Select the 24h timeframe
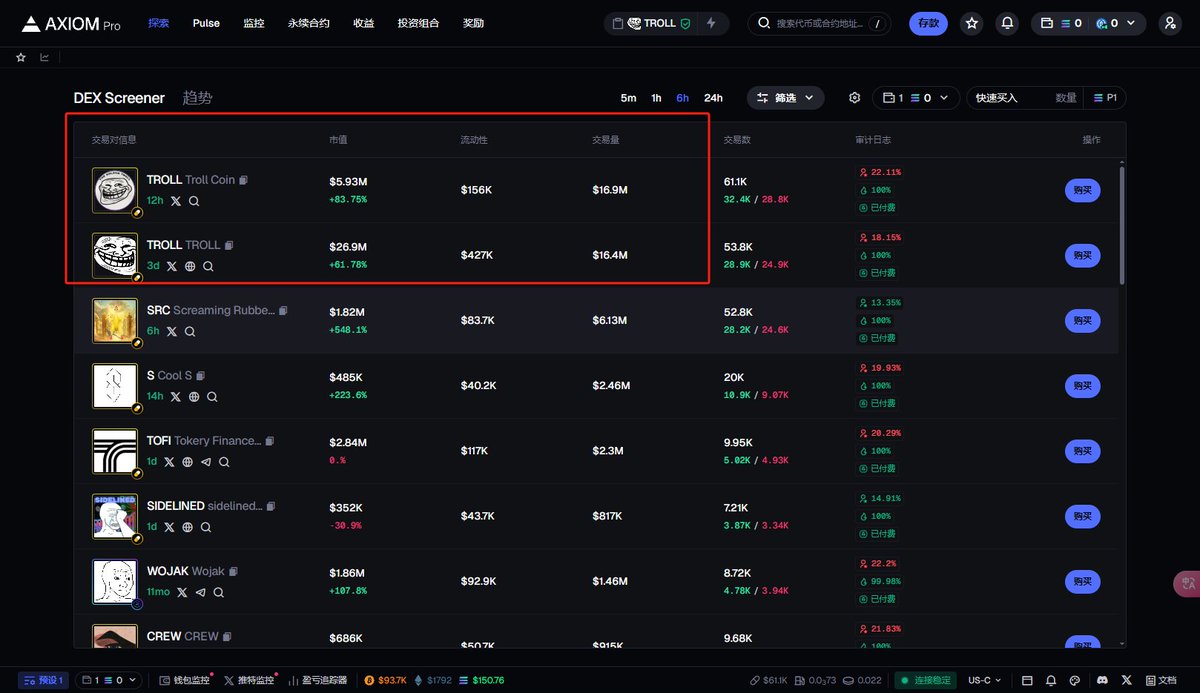The image size is (1200, 693). [713, 98]
